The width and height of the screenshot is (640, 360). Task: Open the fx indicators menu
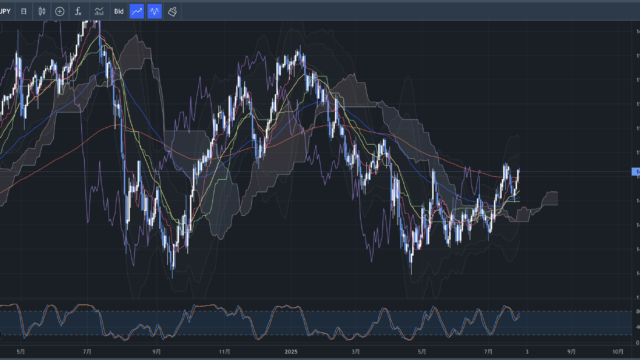click(78, 11)
